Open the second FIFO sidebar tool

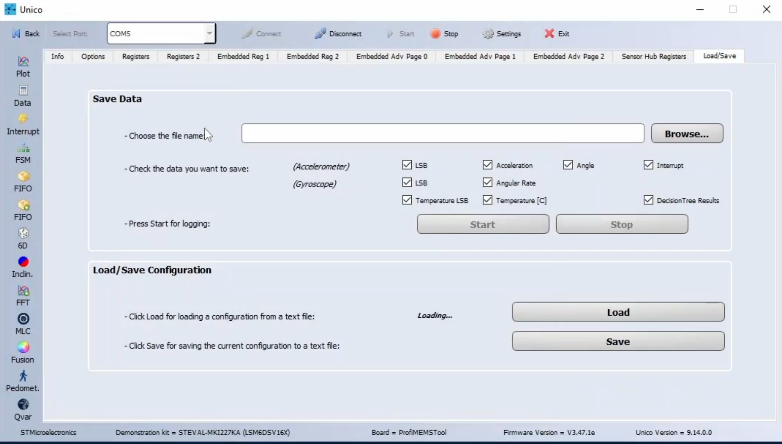(23, 211)
